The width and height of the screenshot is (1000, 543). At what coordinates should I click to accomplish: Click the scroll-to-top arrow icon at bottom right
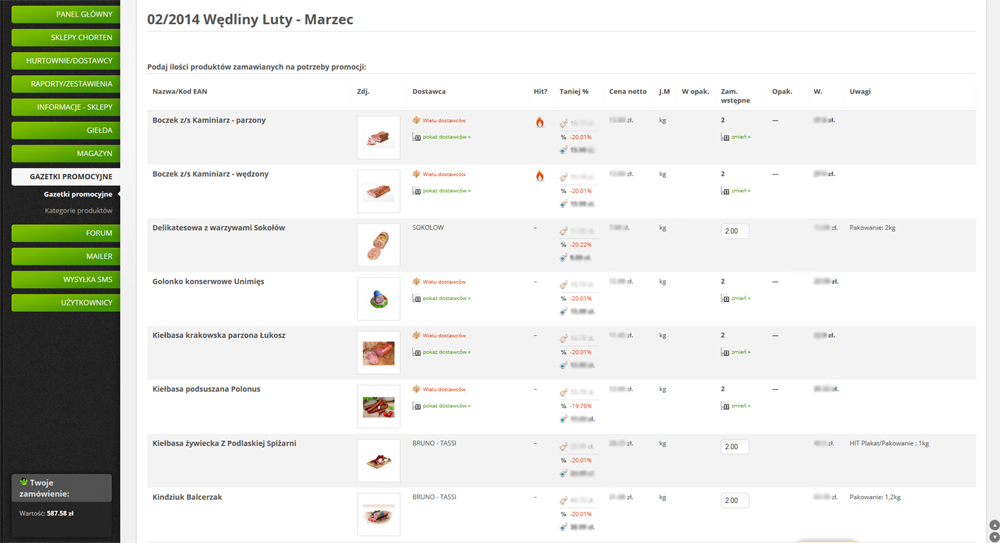point(993,525)
